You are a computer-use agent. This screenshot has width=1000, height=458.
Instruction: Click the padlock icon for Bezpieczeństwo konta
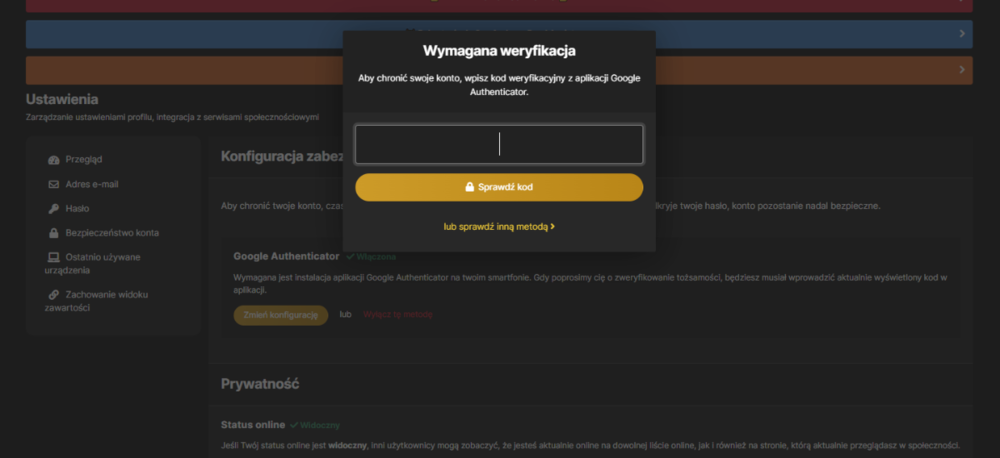click(54, 233)
